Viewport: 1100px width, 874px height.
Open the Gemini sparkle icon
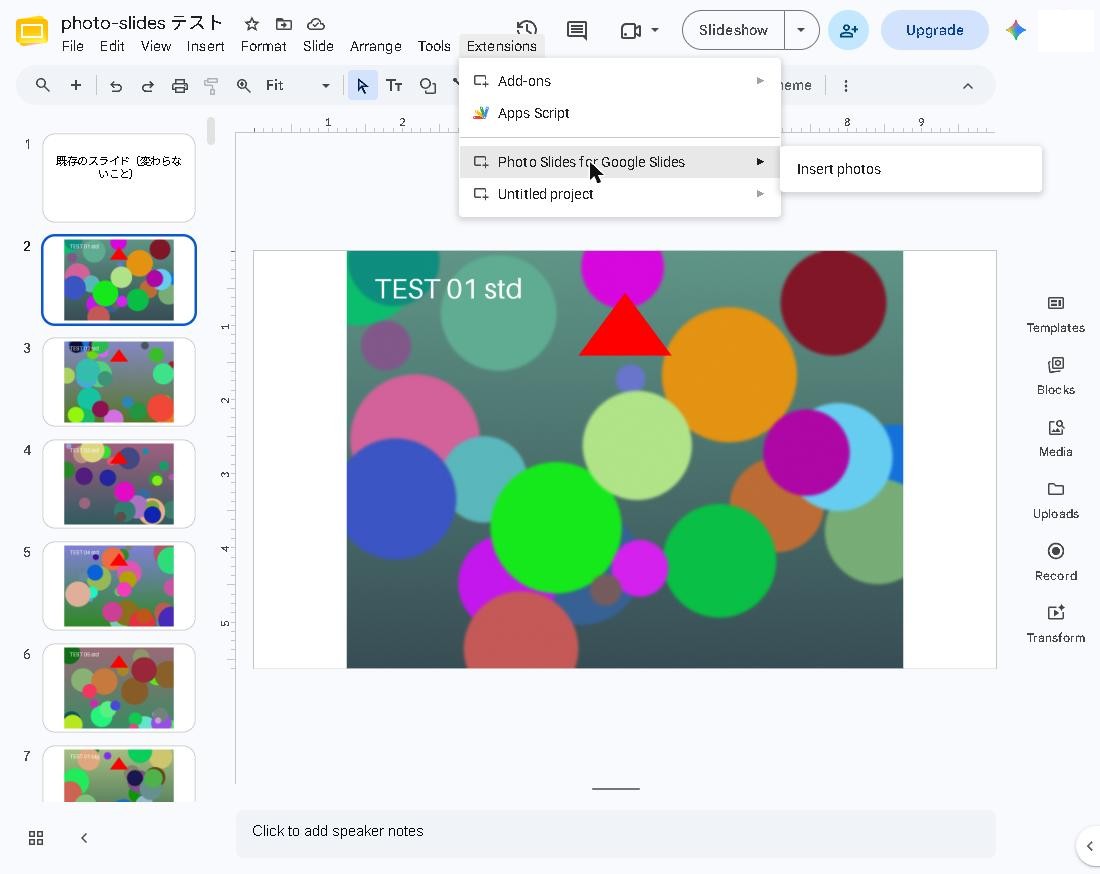click(1015, 30)
